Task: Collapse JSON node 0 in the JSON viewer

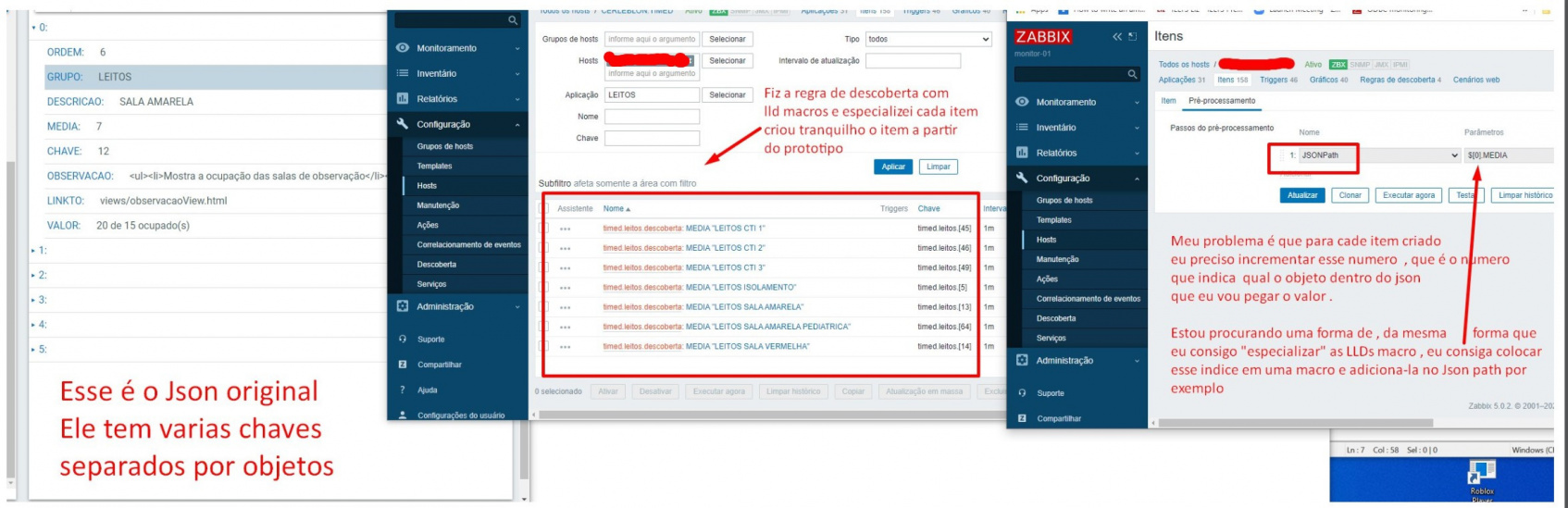Action: click(x=34, y=28)
